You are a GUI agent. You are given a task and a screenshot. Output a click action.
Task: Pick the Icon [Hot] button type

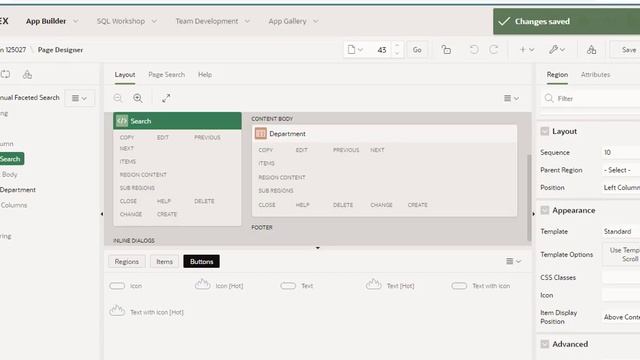[219, 285]
